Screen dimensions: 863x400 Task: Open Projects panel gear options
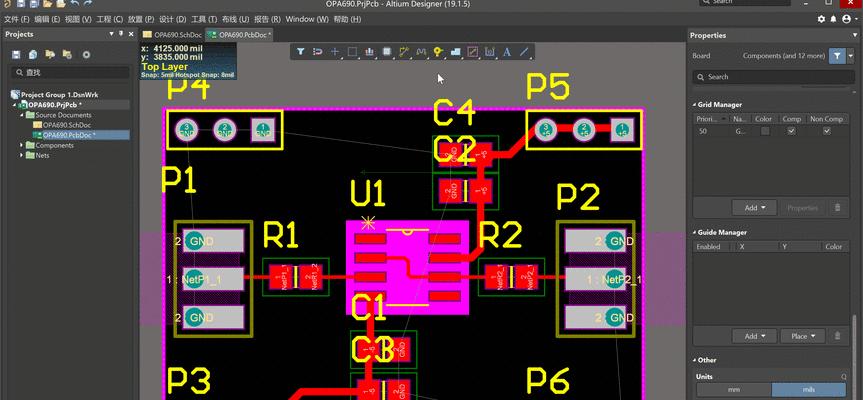pyautogui.click(x=86, y=54)
